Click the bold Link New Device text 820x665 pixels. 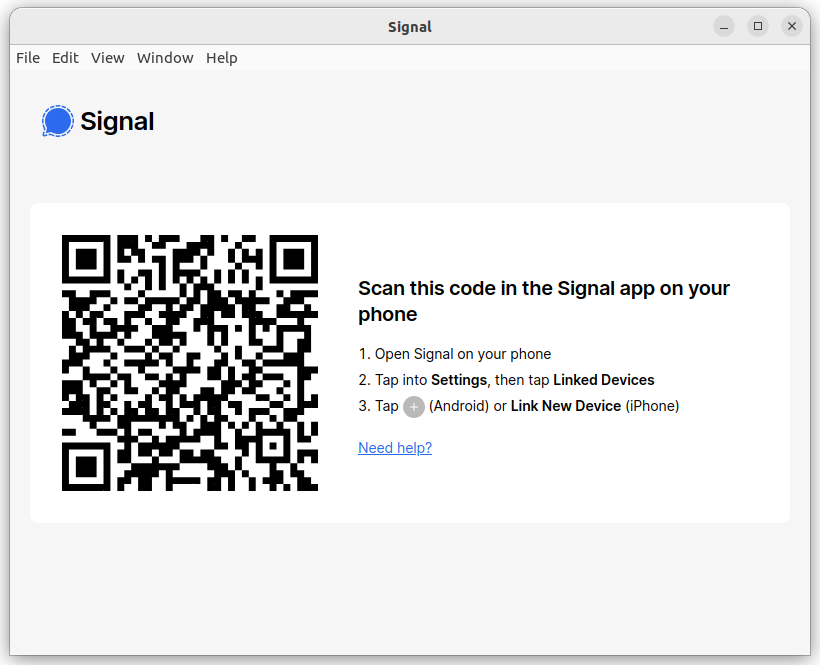pos(566,406)
